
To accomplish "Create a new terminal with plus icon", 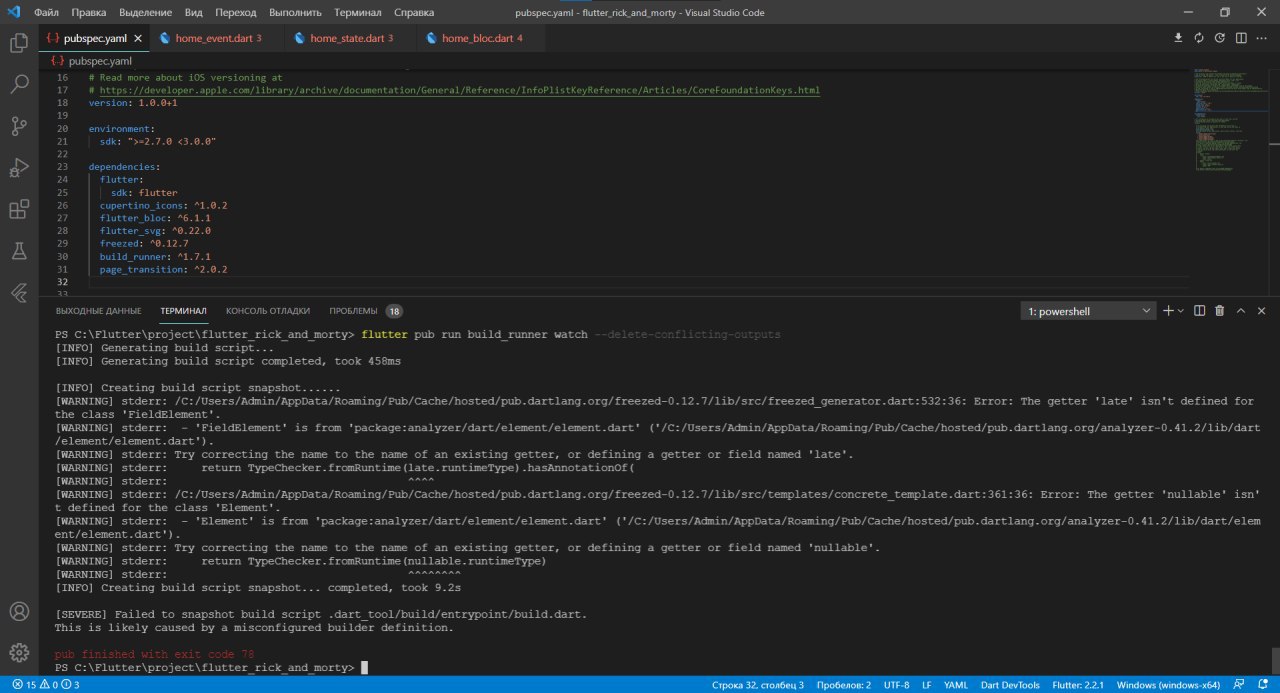I will 1168,311.
